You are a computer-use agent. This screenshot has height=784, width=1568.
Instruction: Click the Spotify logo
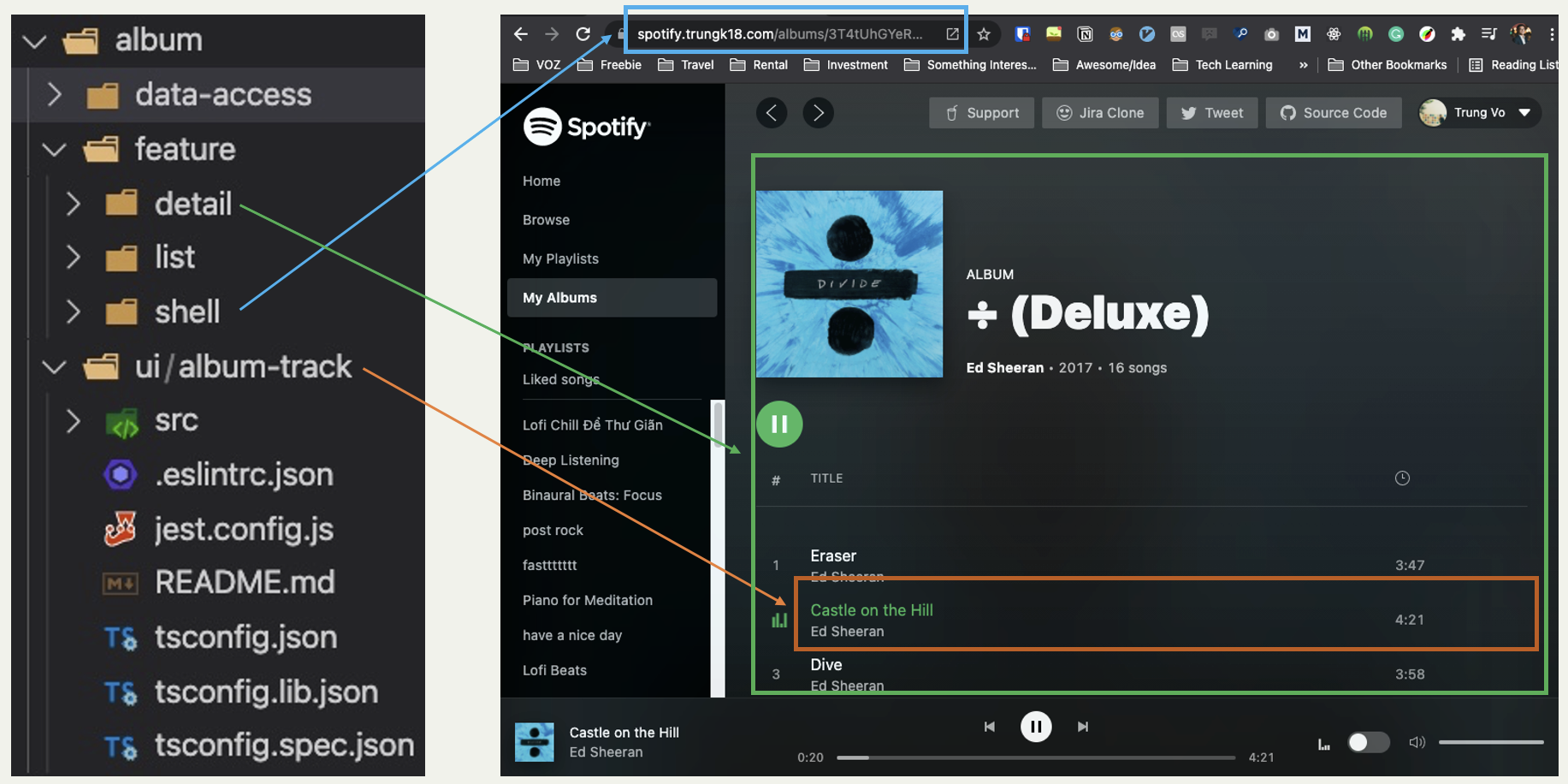point(587,127)
